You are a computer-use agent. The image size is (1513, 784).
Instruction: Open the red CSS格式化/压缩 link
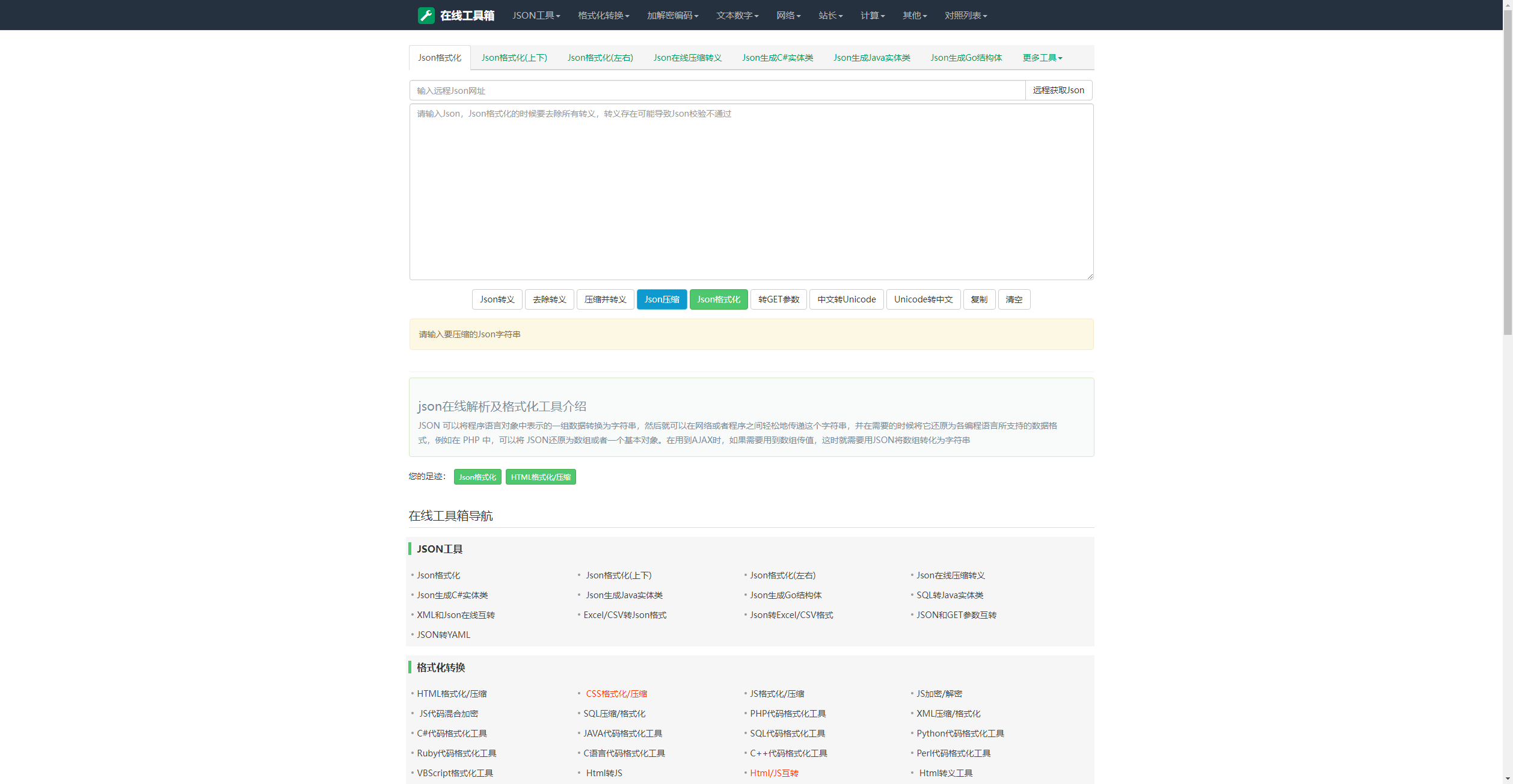tap(616, 694)
